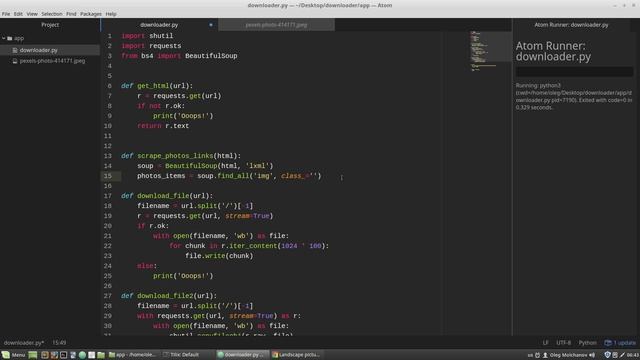Select the Project panel header
This screenshot has width=640, height=360.
(x=50, y=25)
